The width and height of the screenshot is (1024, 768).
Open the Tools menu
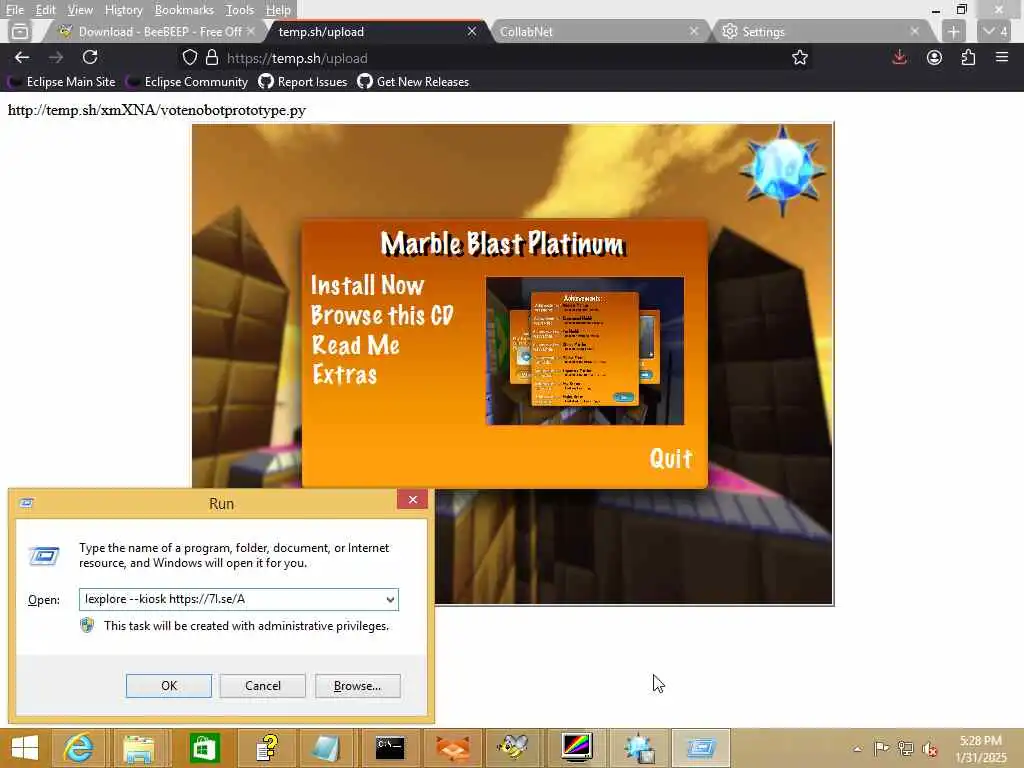[x=239, y=10]
